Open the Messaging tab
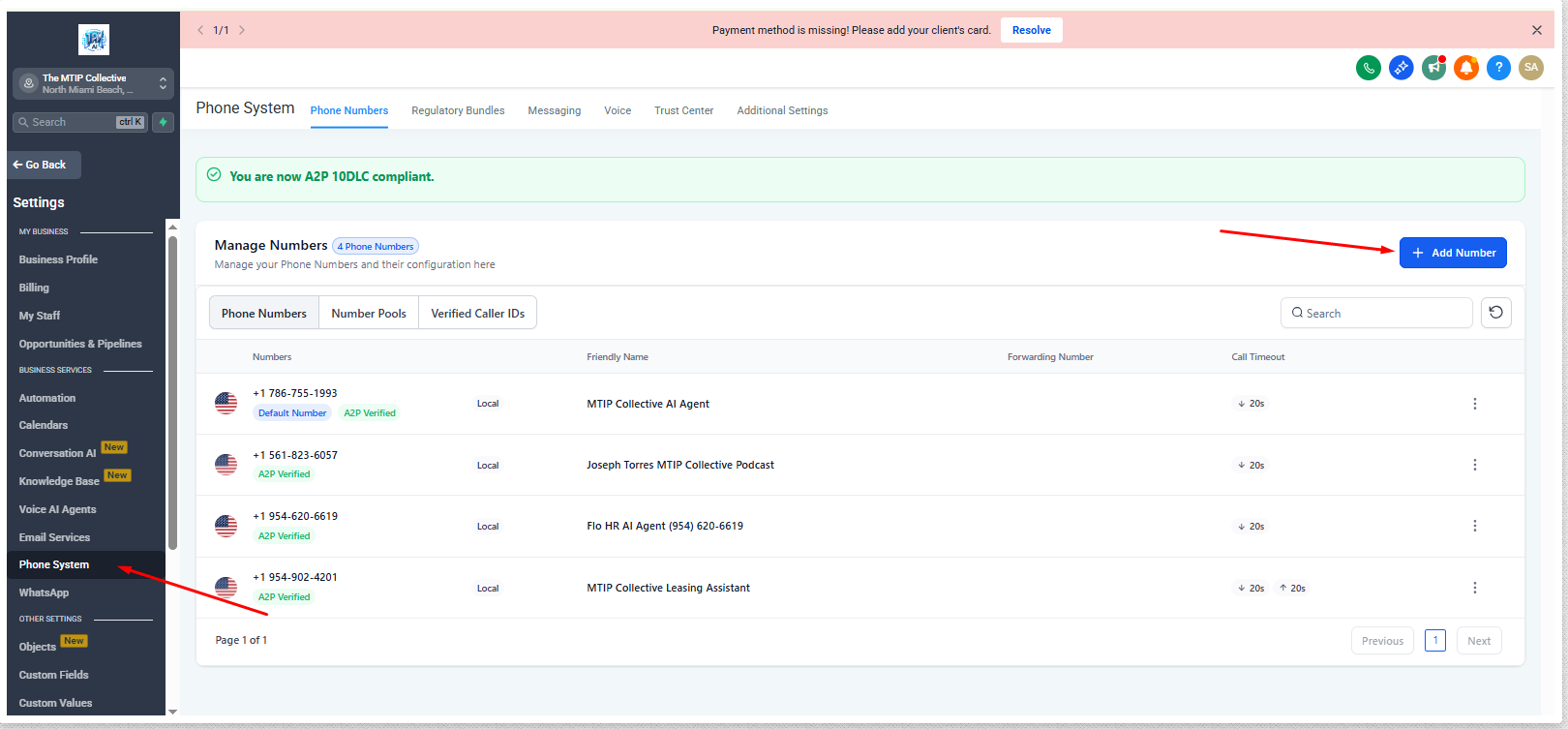 coord(555,110)
